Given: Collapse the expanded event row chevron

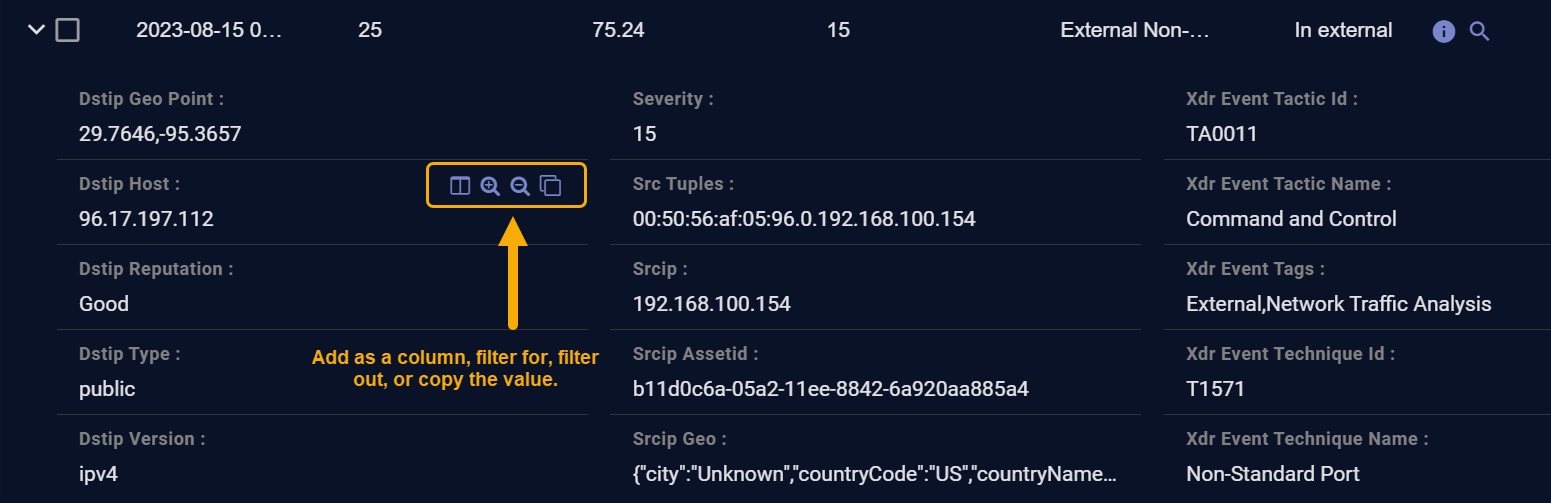Looking at the screenshot, I should [37, 30].
